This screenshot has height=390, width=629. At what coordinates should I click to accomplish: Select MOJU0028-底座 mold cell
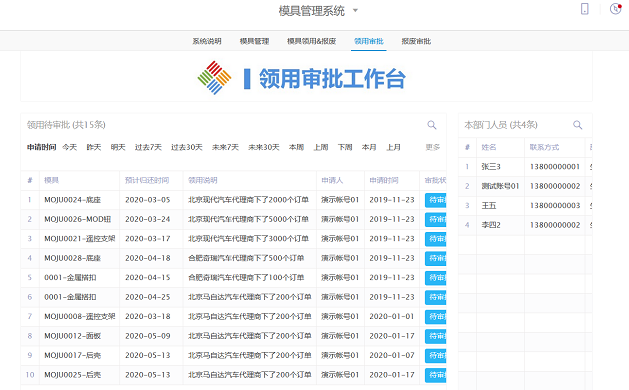[73, 258]
